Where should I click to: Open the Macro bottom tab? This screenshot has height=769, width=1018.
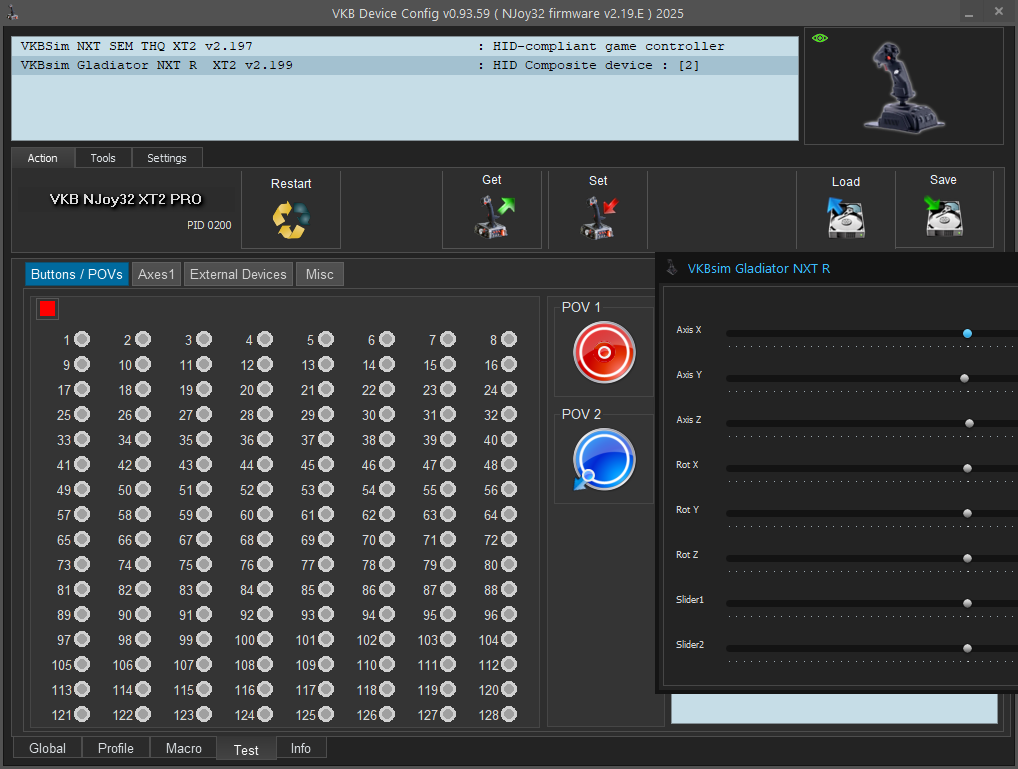(184, 748)
